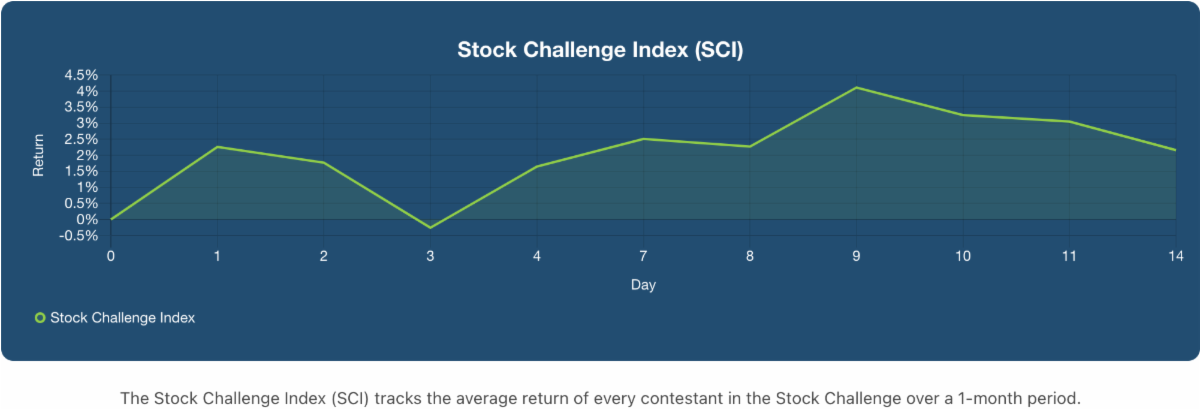Click the green legend circle marker
The height and width of the screenshot is (410, 1200).
pos(41,318)
